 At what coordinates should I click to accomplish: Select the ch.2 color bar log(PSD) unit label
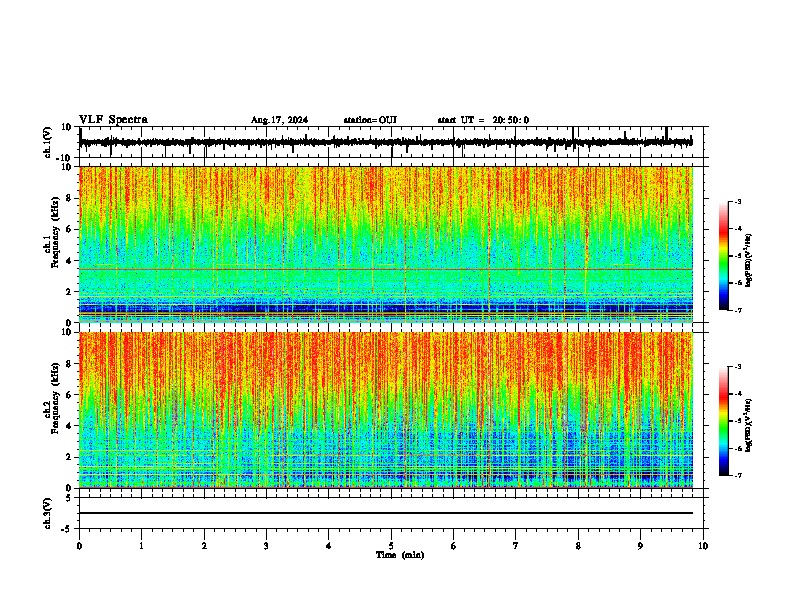click(x=748, y=425)
